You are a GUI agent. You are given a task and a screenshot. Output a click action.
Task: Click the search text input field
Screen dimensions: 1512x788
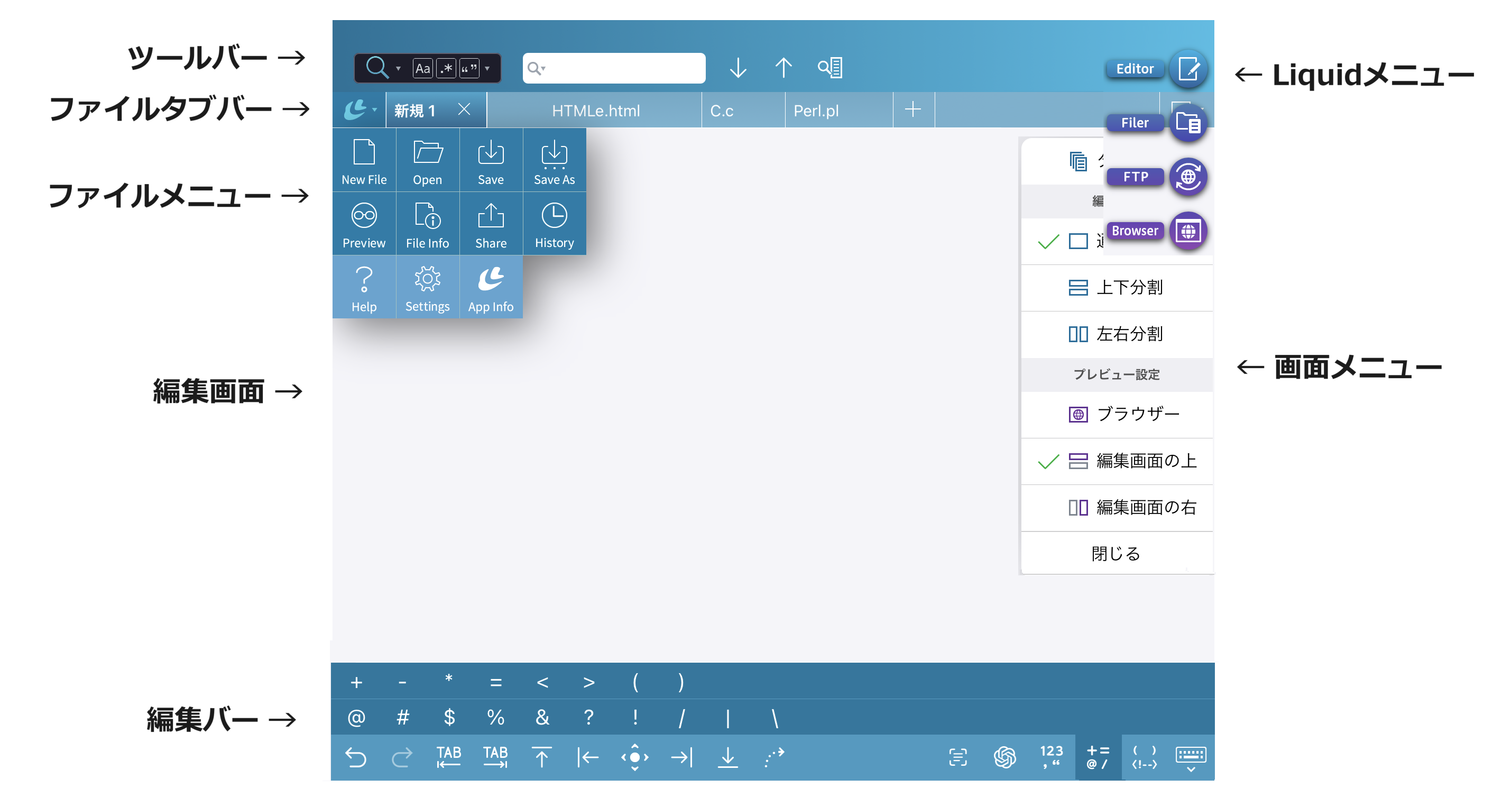(622, 69)
